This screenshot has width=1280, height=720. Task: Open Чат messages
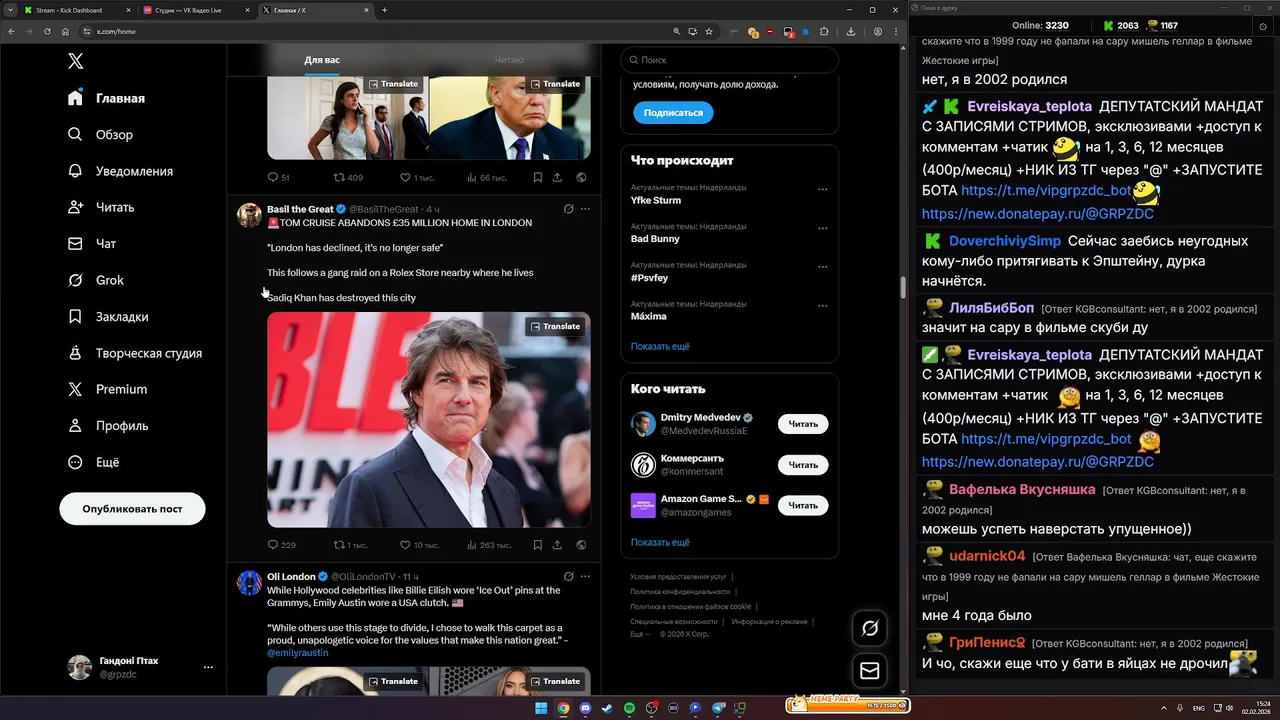point(92,243)
